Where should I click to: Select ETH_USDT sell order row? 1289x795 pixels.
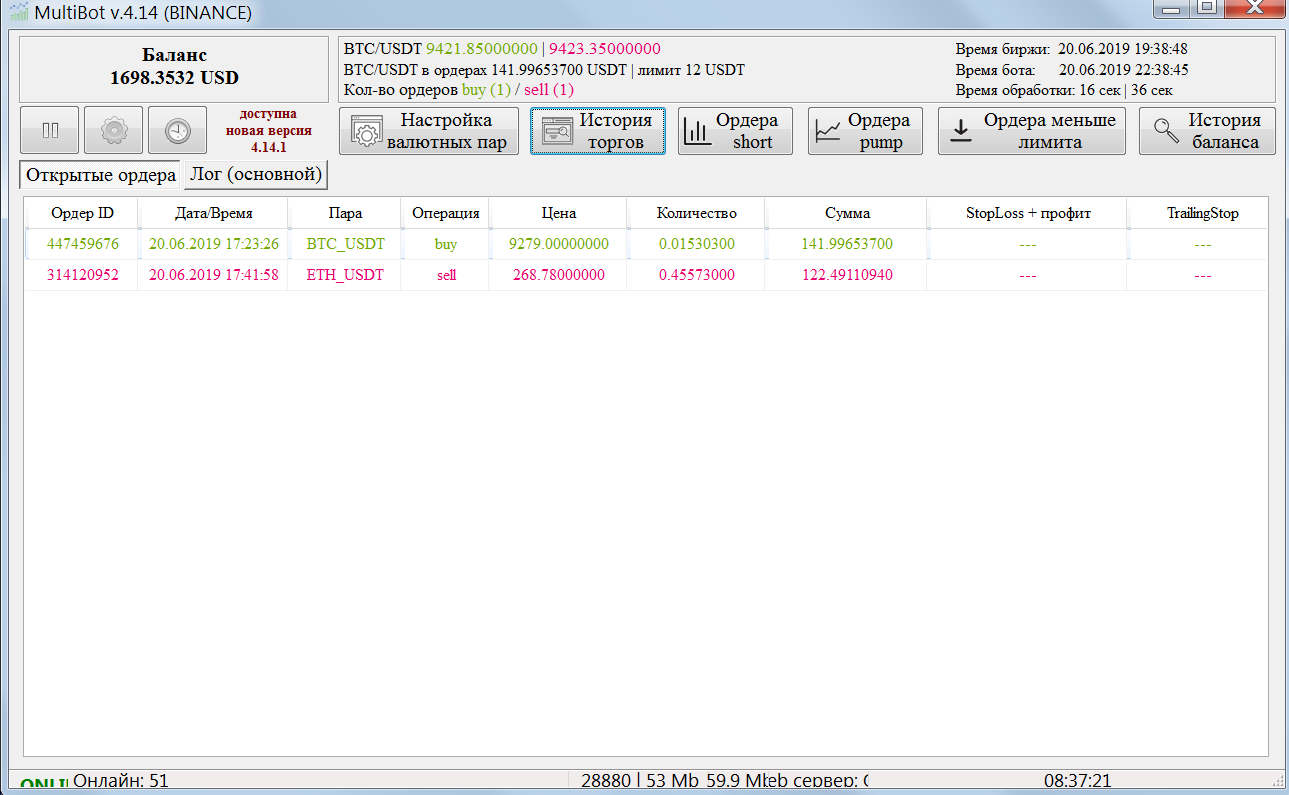345,275
